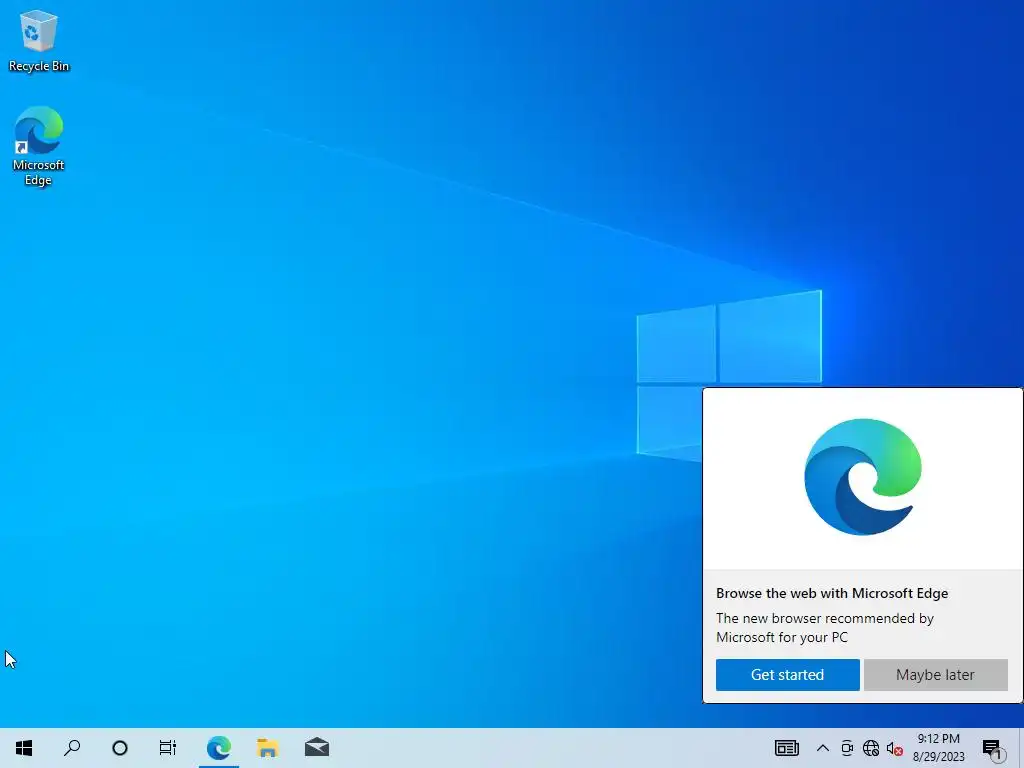Open the network globe tray icon
Screen dimensions: 1024x768
(x=871, y=748)
